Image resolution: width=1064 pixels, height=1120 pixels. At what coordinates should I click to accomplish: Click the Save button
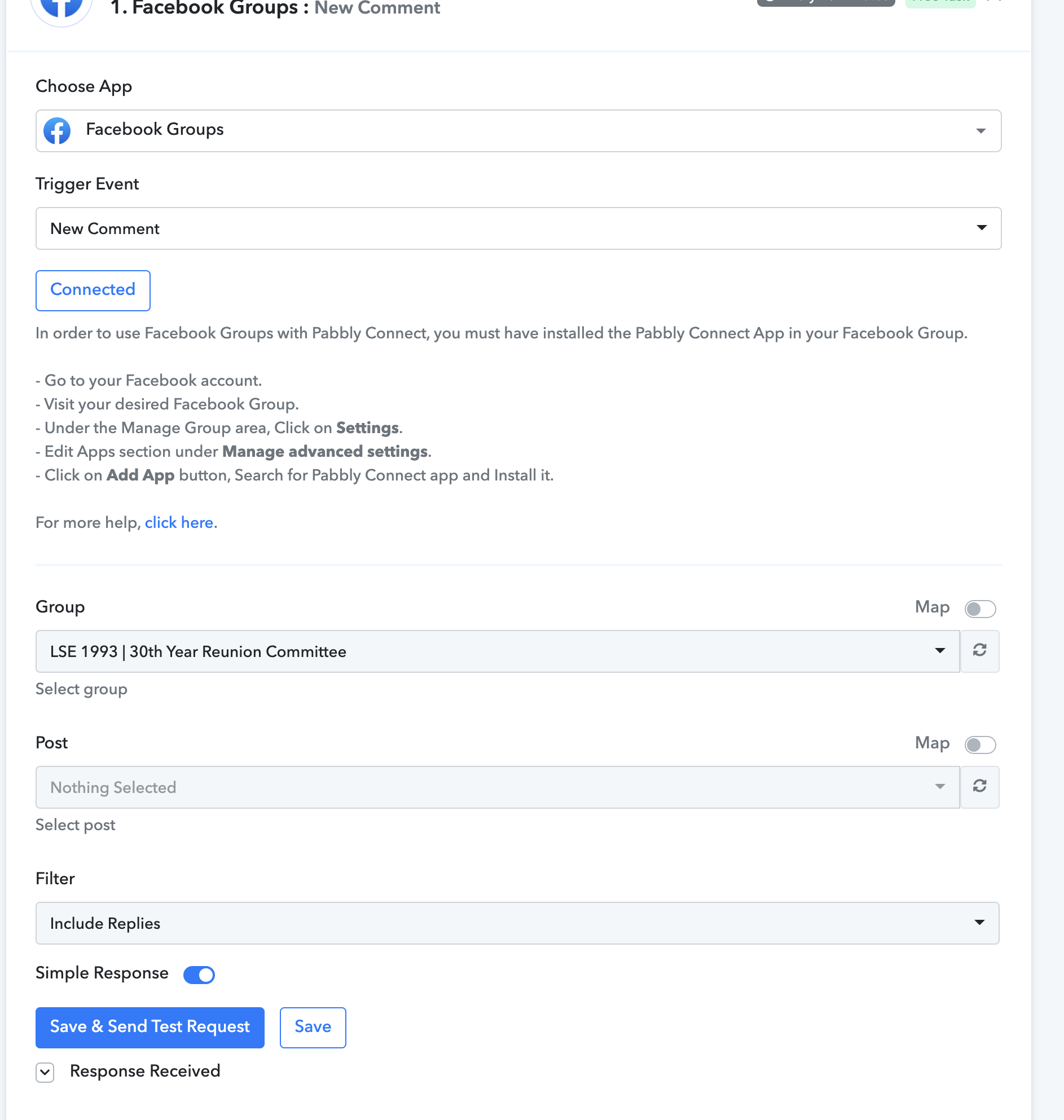[313, 1027]
